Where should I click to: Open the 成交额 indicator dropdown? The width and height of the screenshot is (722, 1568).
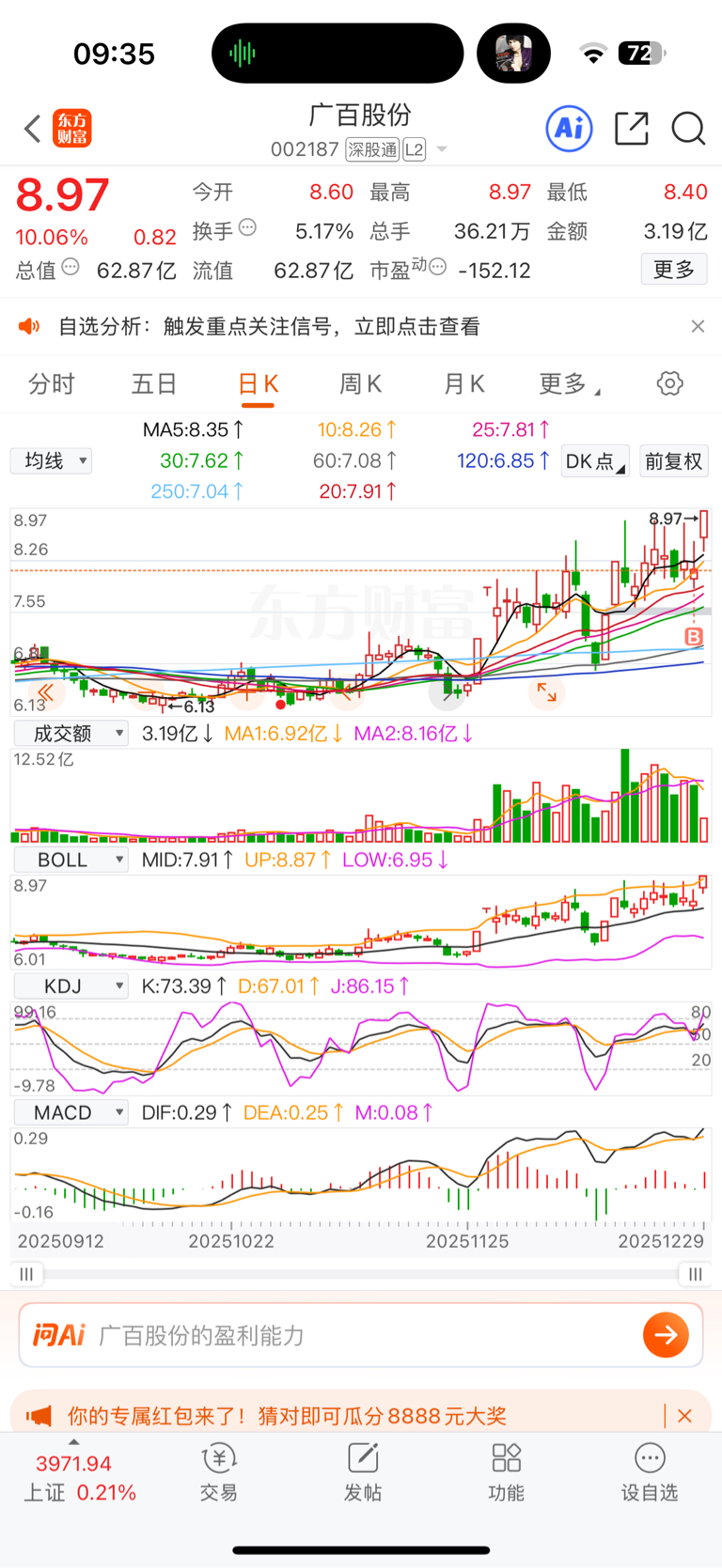(x=71, y=733)
